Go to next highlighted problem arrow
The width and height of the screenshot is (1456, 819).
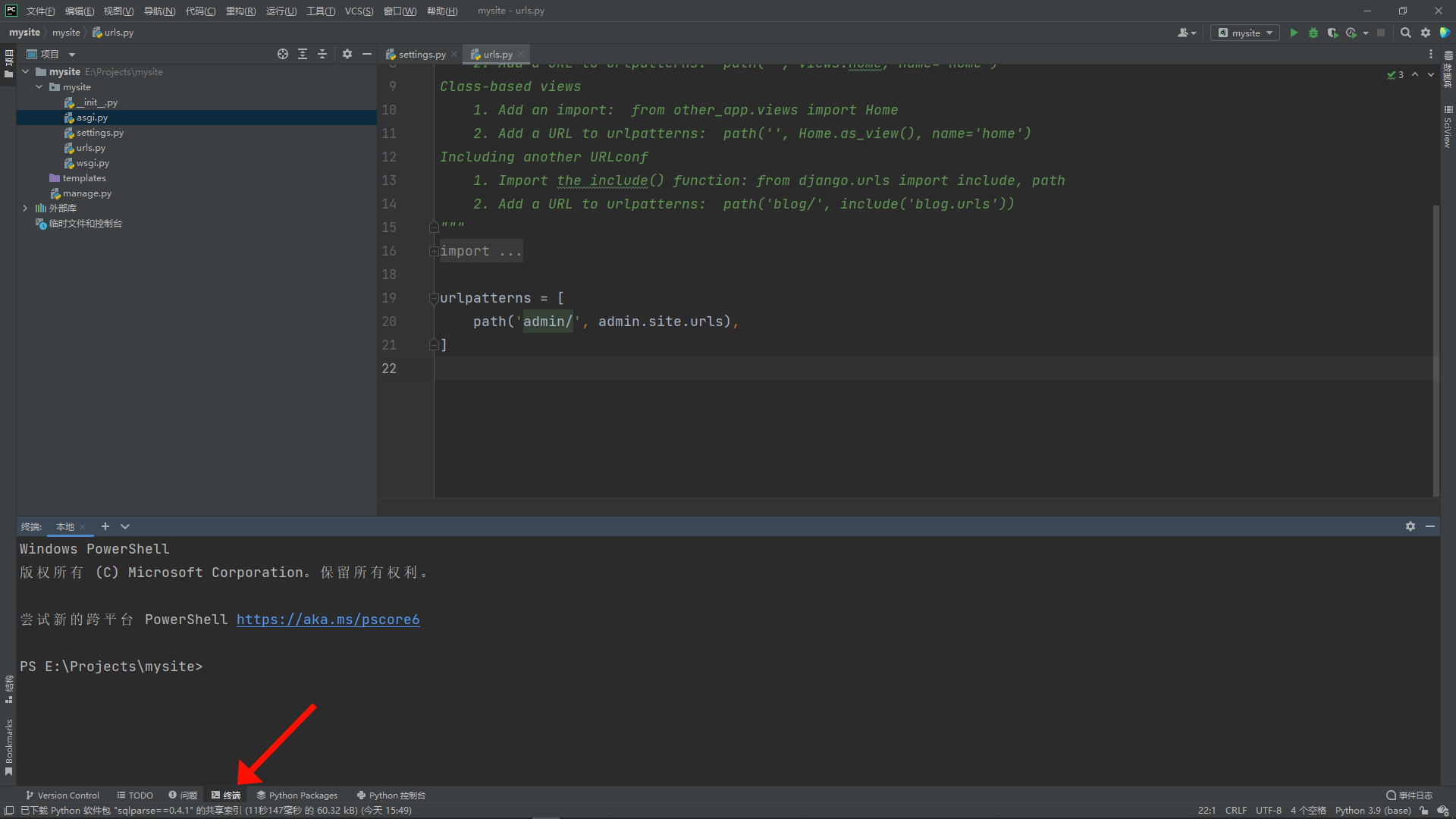point(1431,74)
